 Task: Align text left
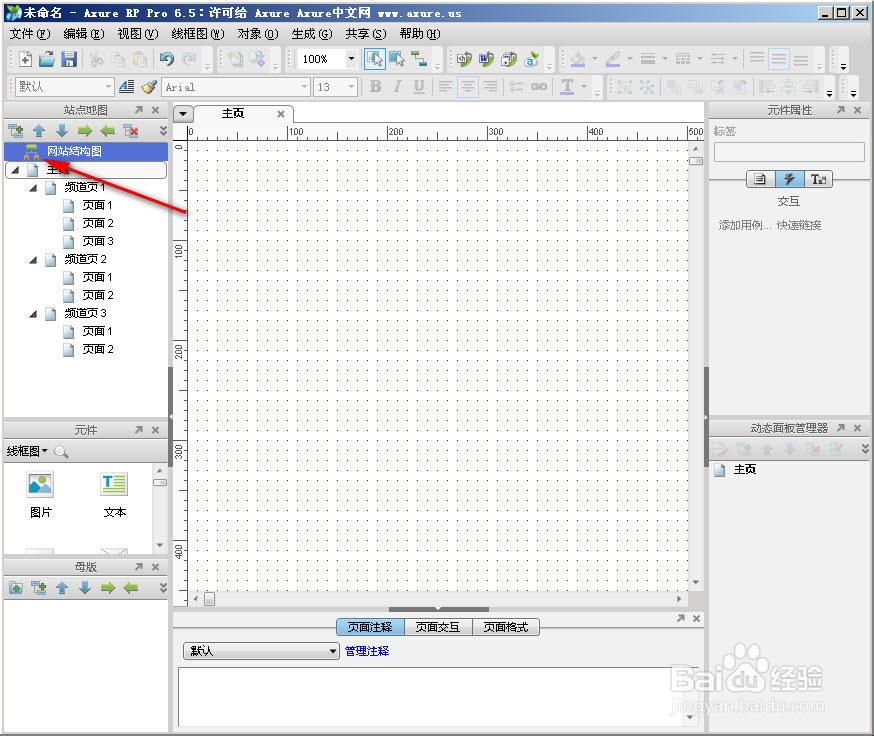(x=445, y=87)
